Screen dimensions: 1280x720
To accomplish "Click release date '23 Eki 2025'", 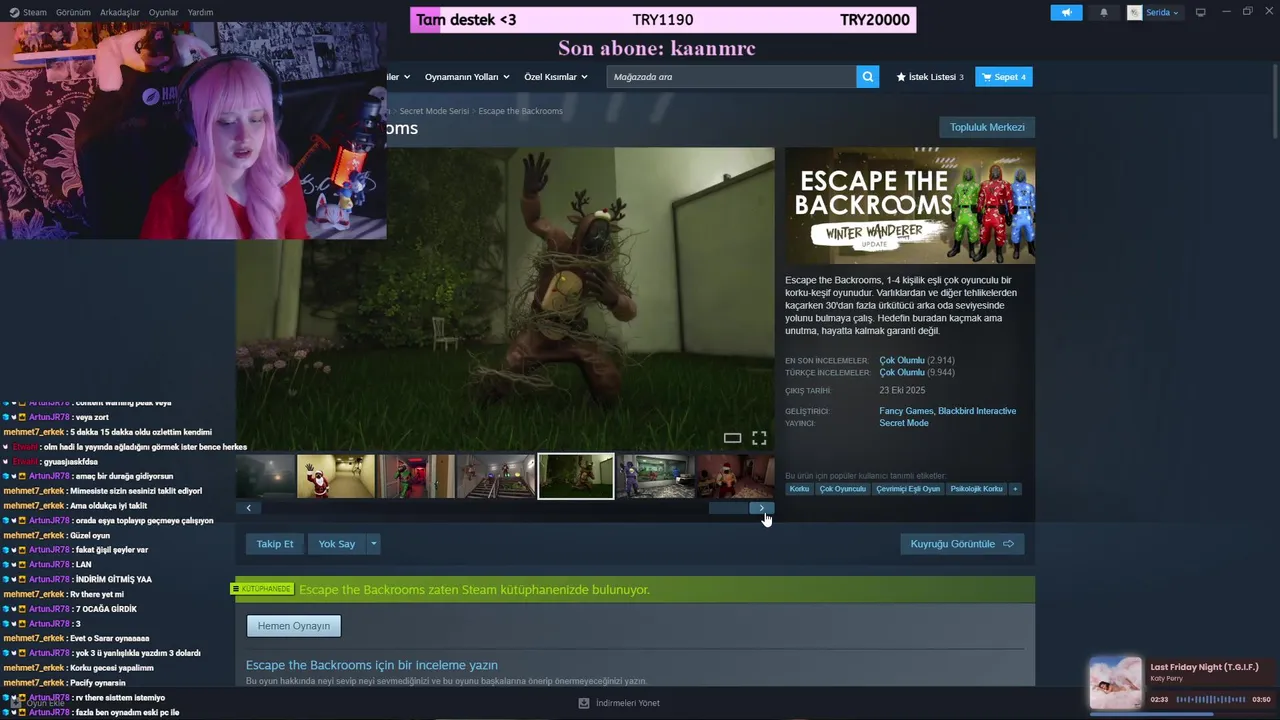I will [x=902, y=391].
